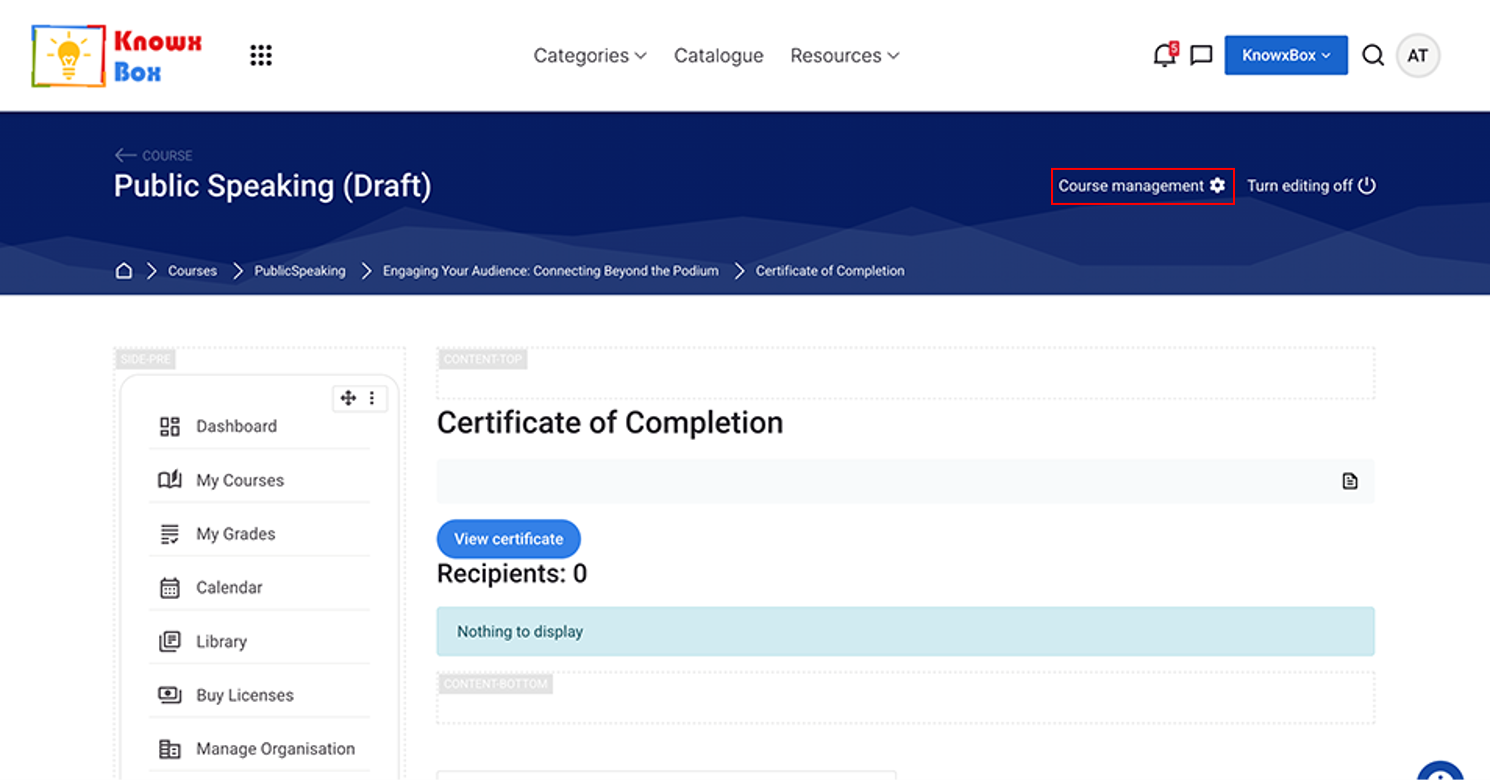Click the Public Speaking (Draft) title
The height and width of the screenshot is (780, 1490).
click(x=273, y=186)
